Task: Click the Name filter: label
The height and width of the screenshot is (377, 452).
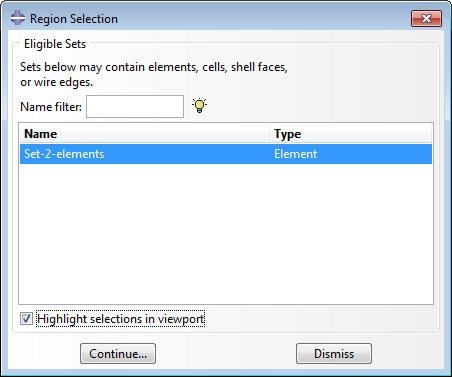Action: tap(51, 107)
